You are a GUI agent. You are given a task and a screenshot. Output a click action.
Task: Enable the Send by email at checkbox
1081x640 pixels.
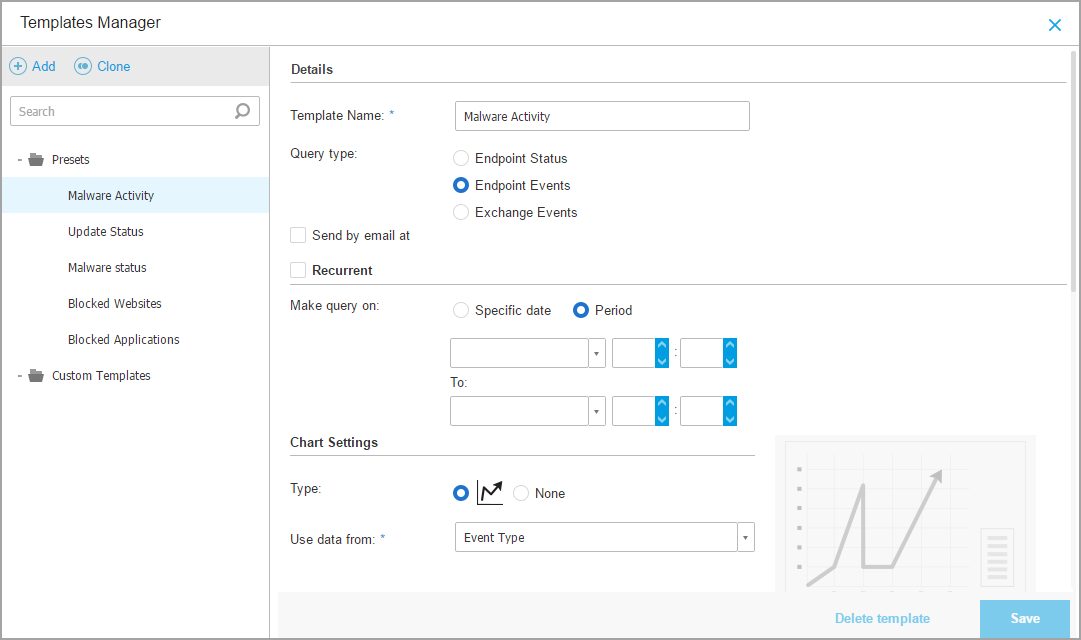pyautogui.click(x=298, y=236)
